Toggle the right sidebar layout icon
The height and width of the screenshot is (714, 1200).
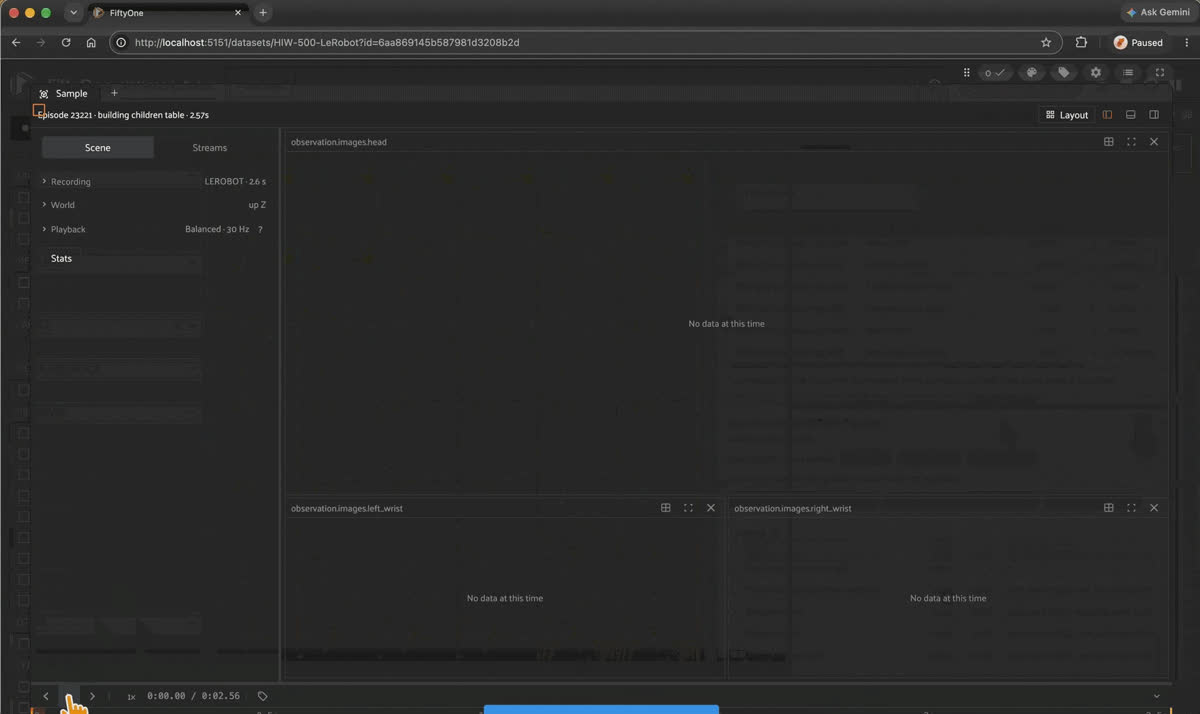(1154, 115)
